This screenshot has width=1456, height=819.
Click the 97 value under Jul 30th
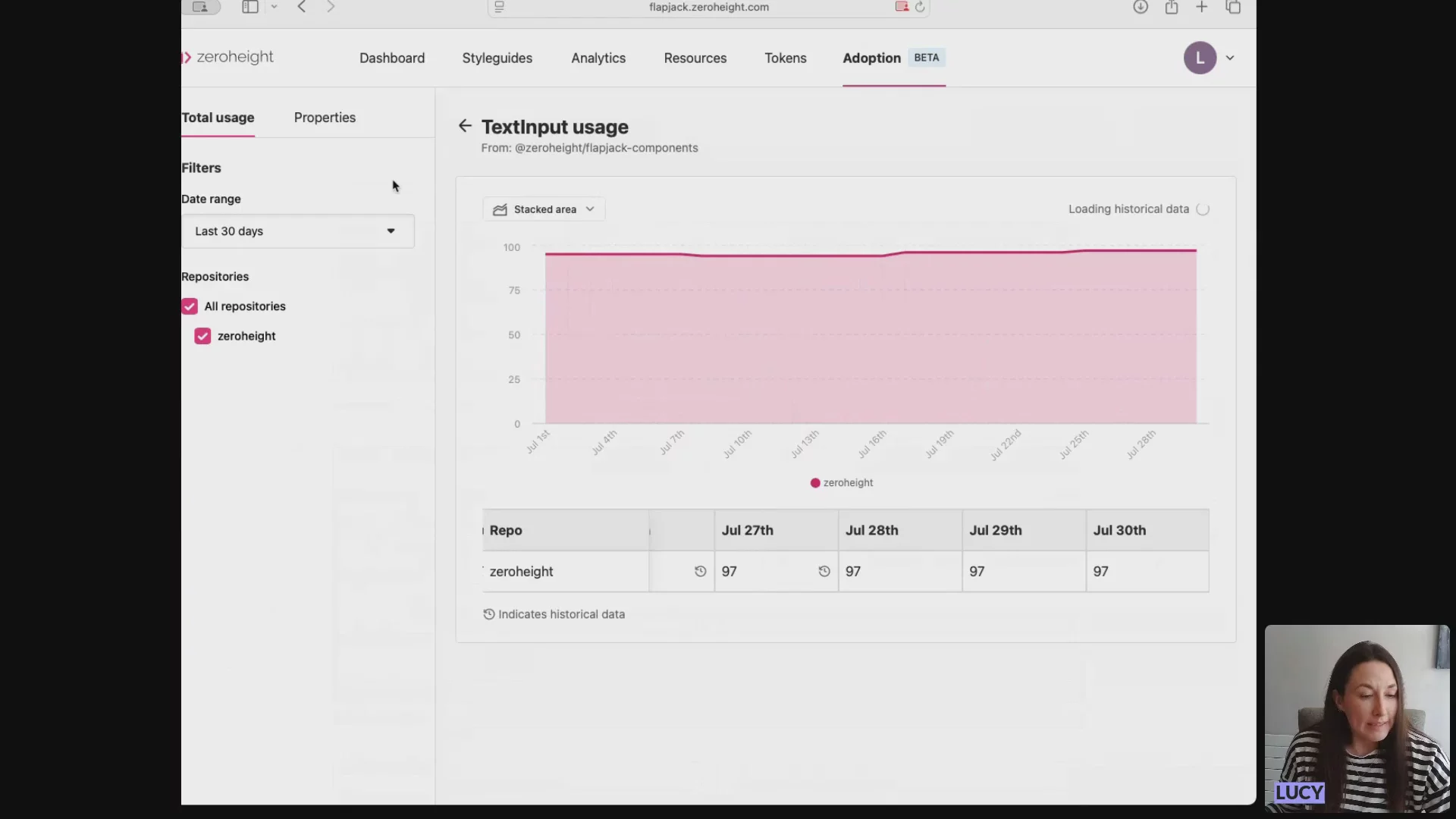pos(1101,571)
